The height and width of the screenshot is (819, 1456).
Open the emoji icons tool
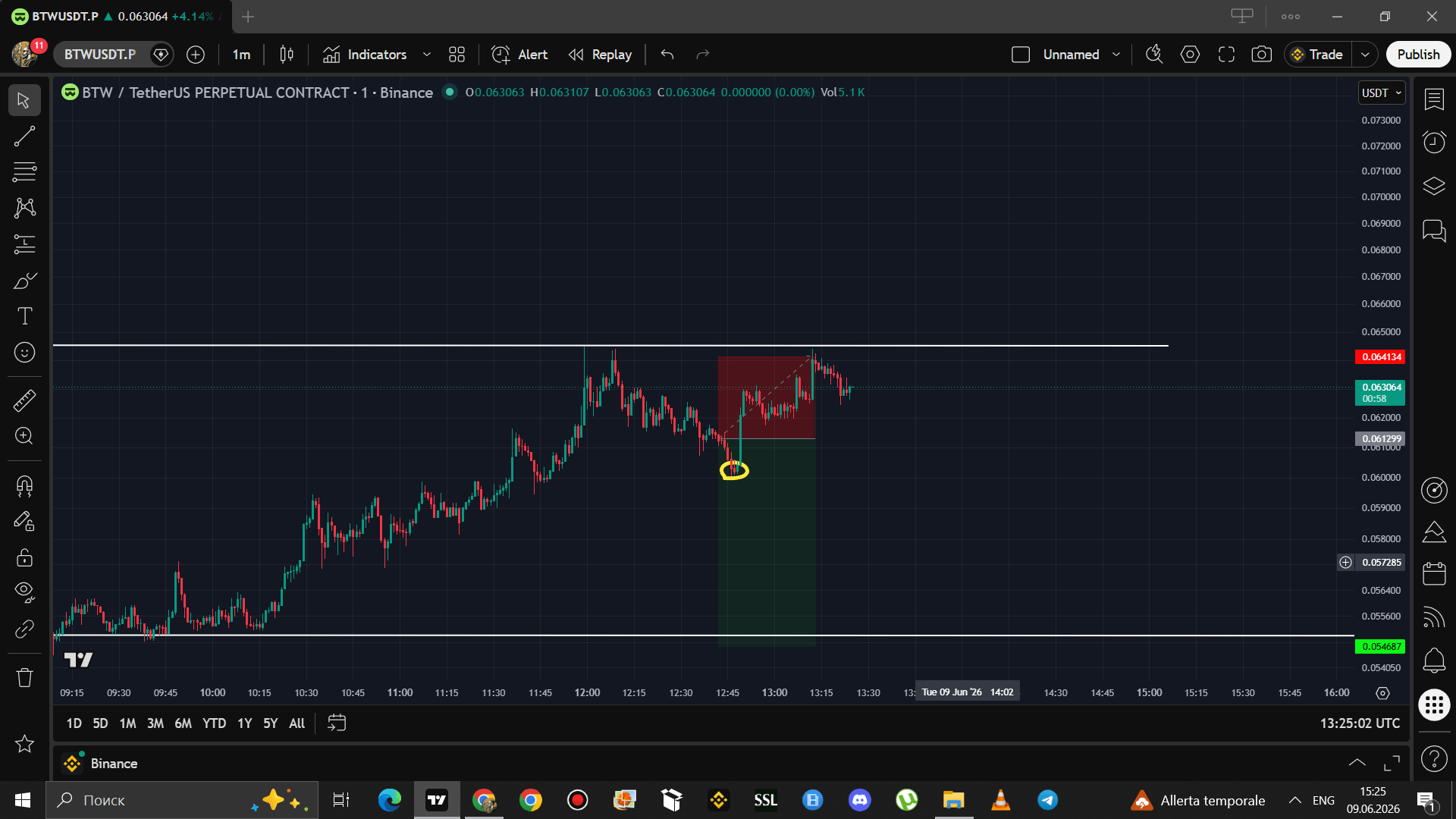pos(24,353)
